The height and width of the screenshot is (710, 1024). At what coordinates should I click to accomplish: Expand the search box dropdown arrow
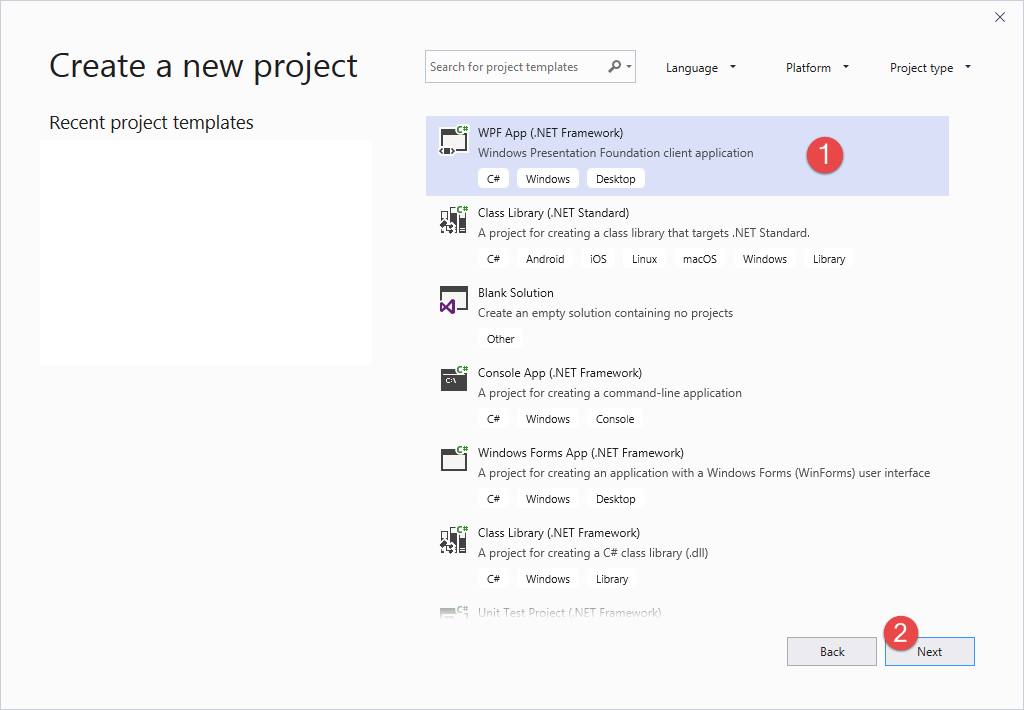(627, 66)
